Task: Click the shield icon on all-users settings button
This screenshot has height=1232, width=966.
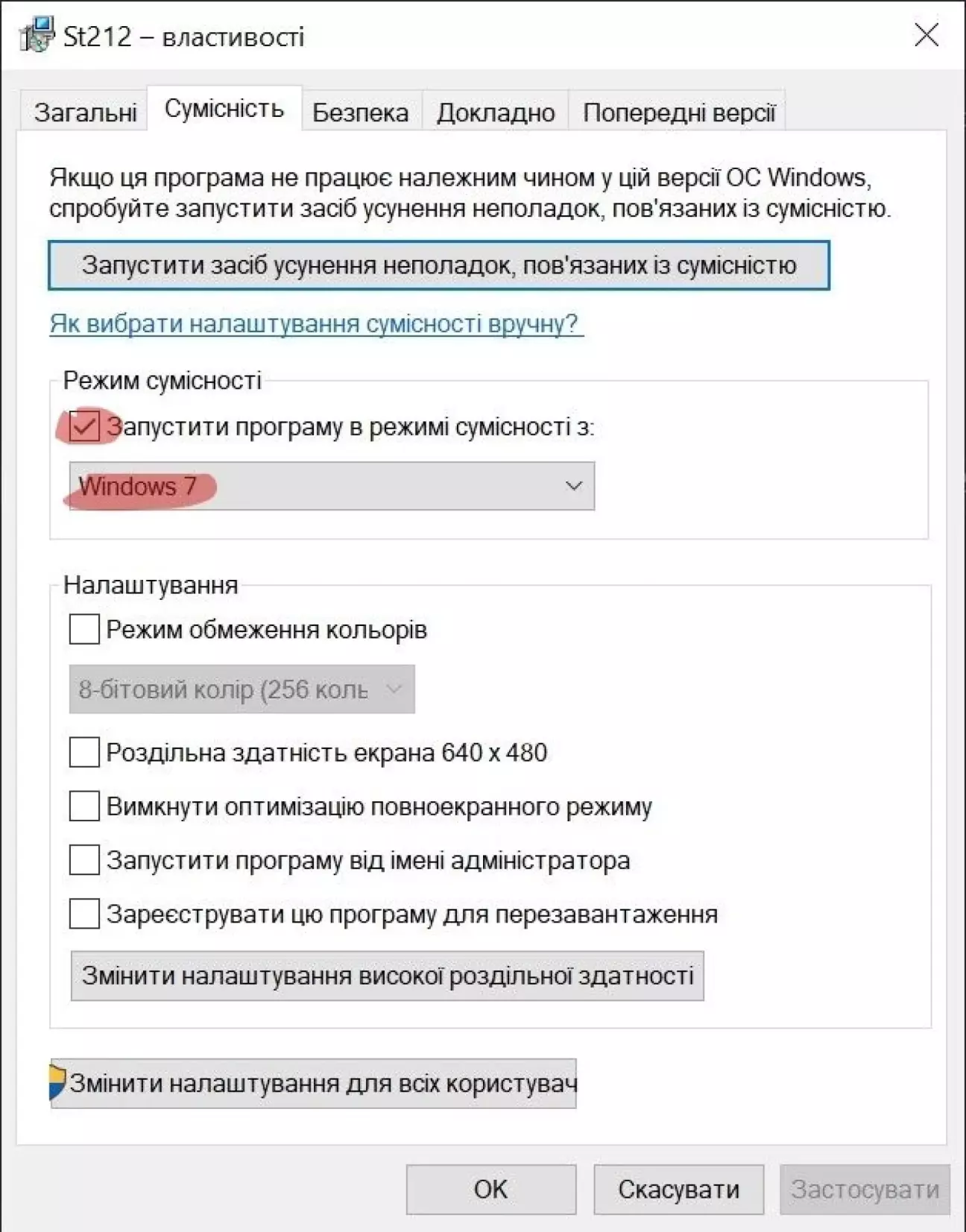Action: [57, 1082]
